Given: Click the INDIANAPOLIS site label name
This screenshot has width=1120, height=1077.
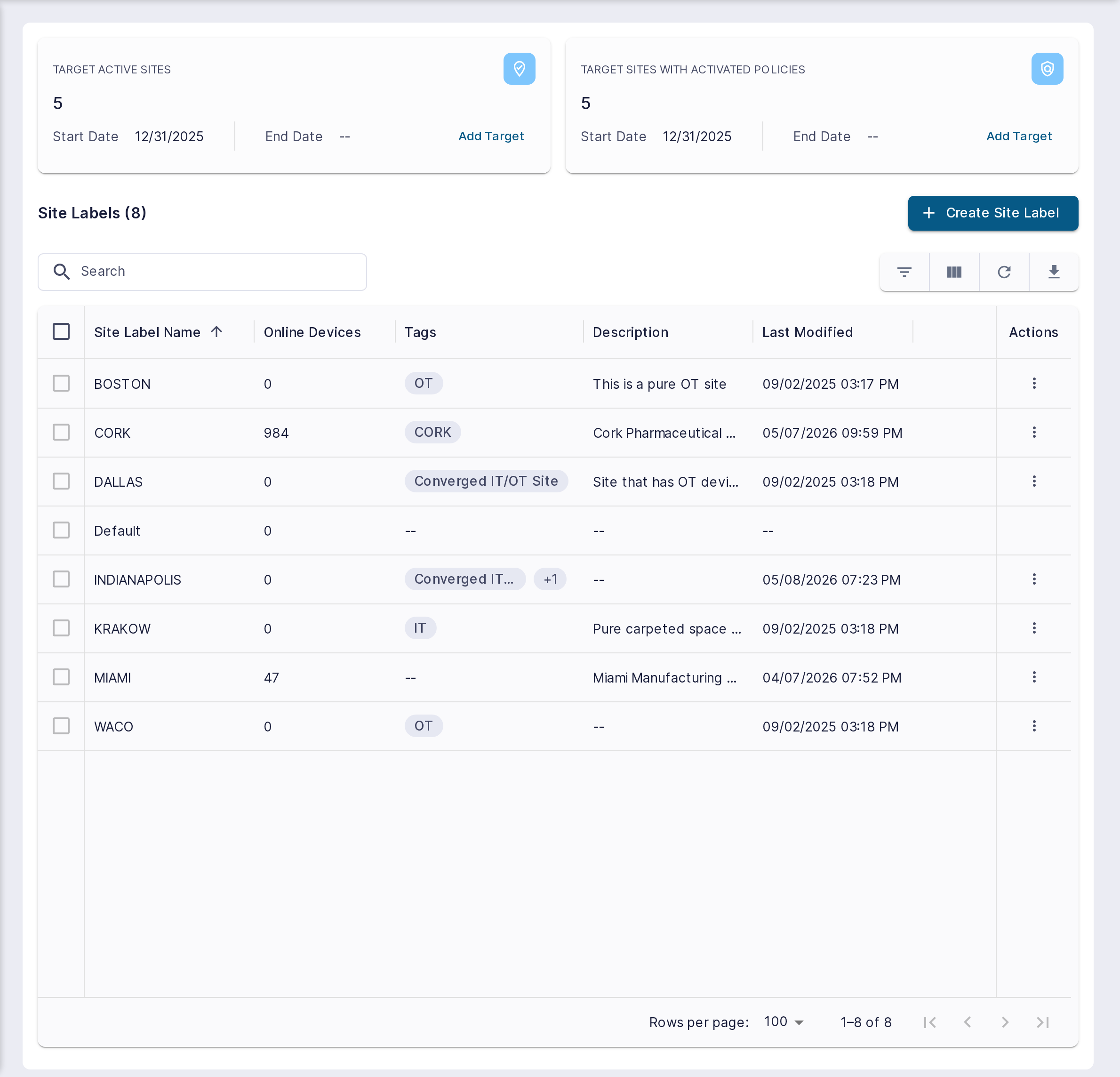Looking at the screenshot, I should [137, 579].
